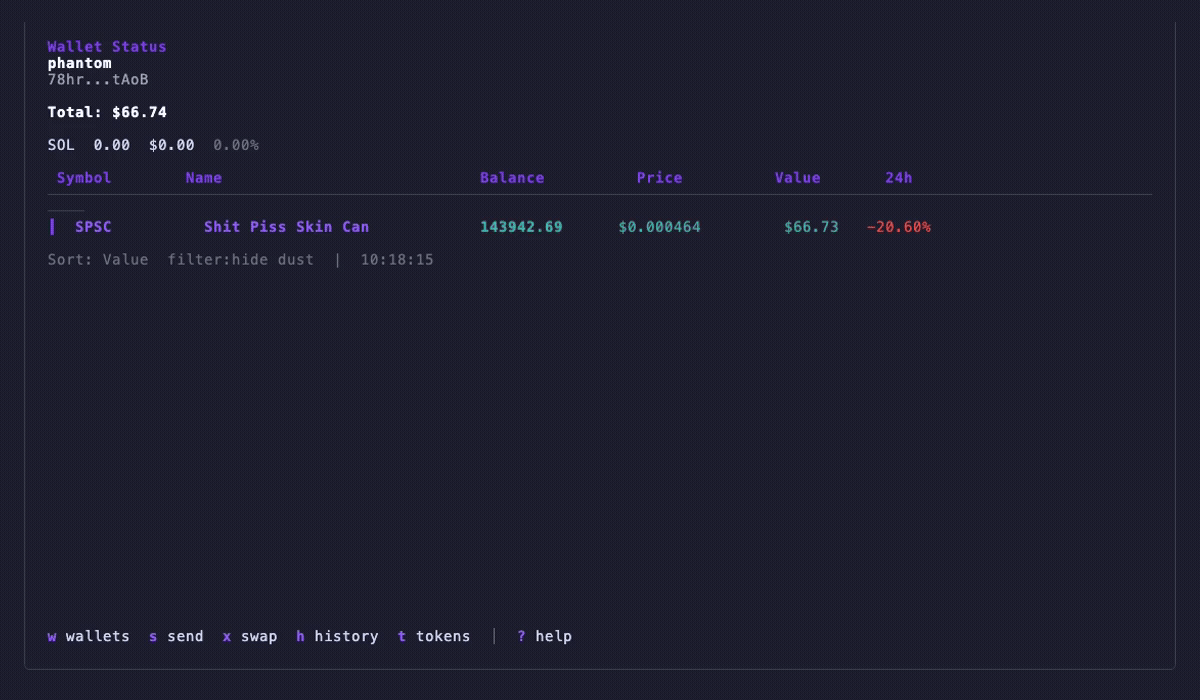
Task: Click the Price column header
Action: tap(660, 178)
